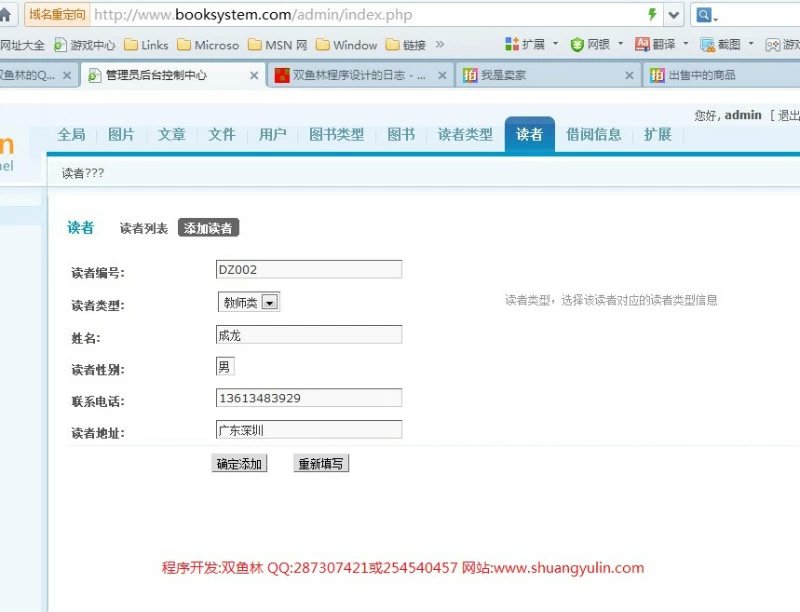Close the 双鱼林程序设计的日志 tab
The height and width of the screenshot is (612, 800).
[x=442, y=75]
